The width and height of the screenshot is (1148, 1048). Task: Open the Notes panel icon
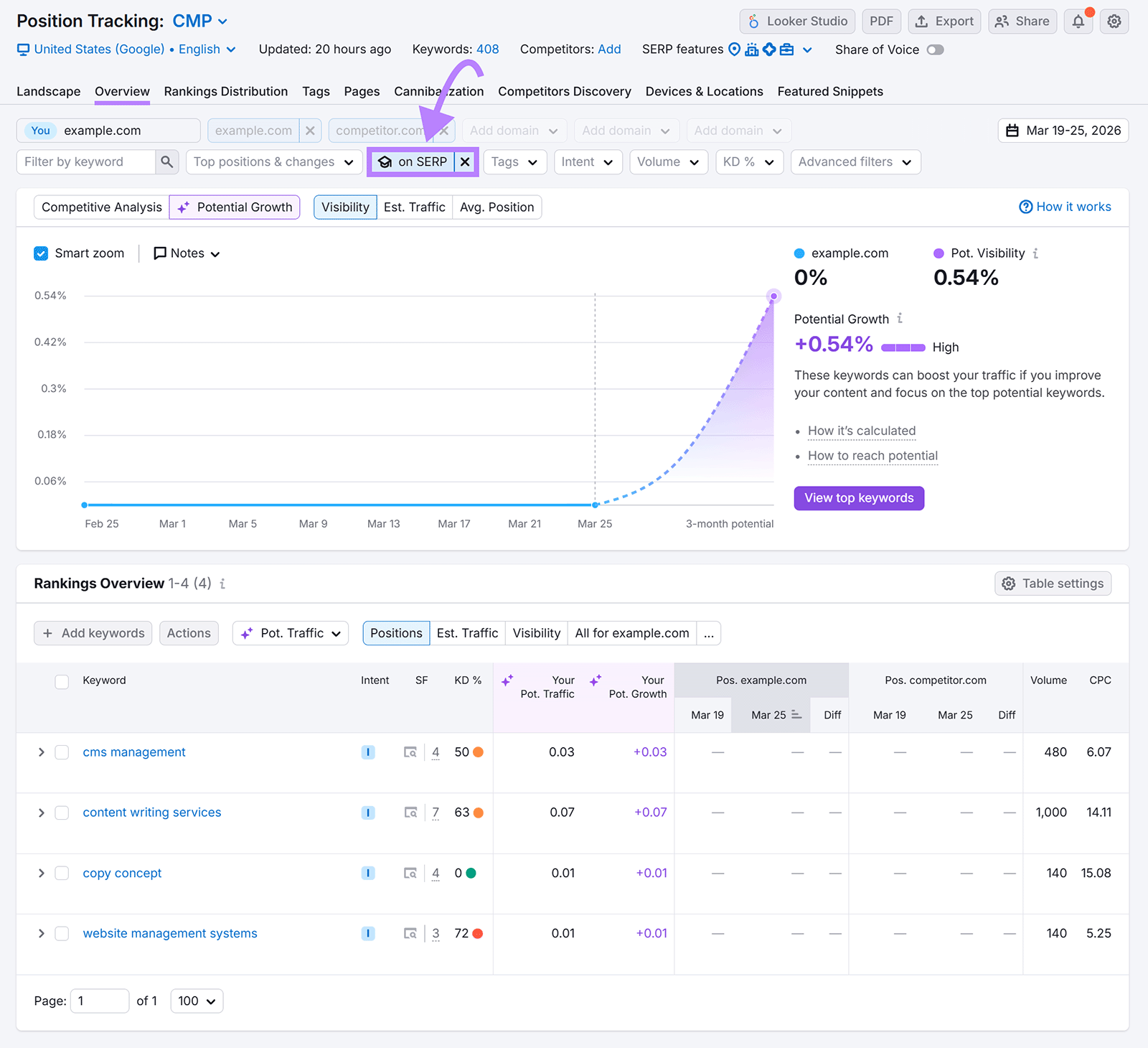coord(159,253)
